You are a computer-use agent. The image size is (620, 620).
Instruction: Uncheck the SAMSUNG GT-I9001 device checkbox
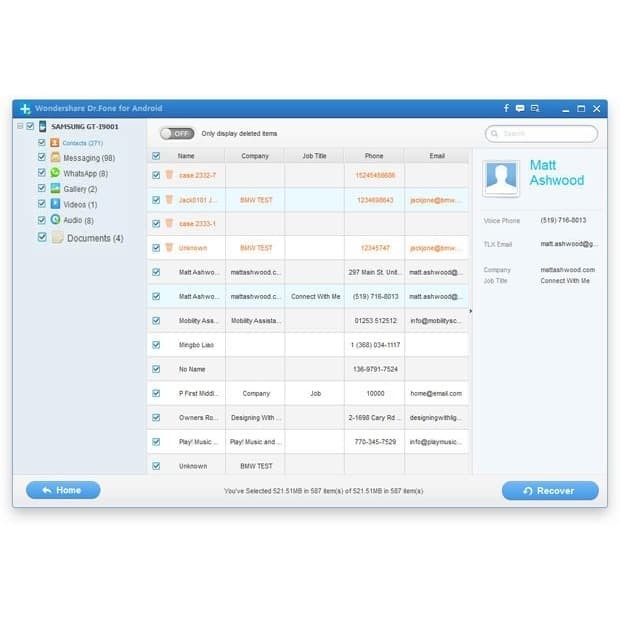(30, 127)
